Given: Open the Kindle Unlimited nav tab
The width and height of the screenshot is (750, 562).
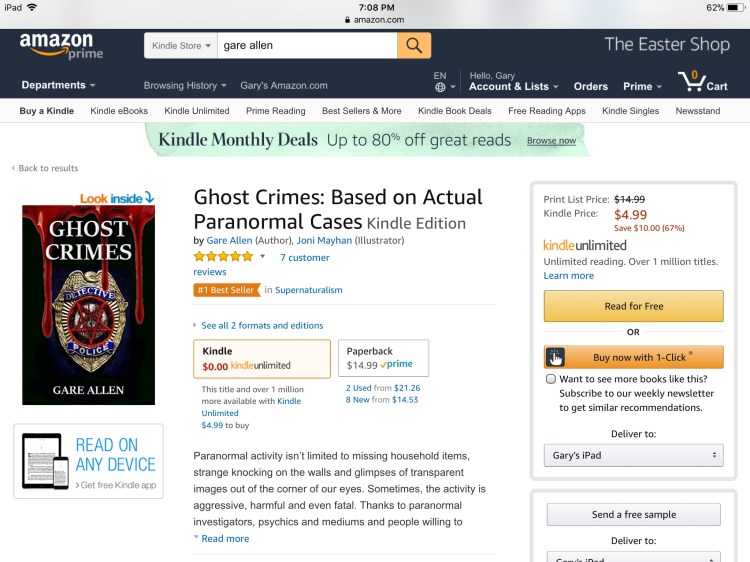Looking at the screenshot, I should point(197,111).
